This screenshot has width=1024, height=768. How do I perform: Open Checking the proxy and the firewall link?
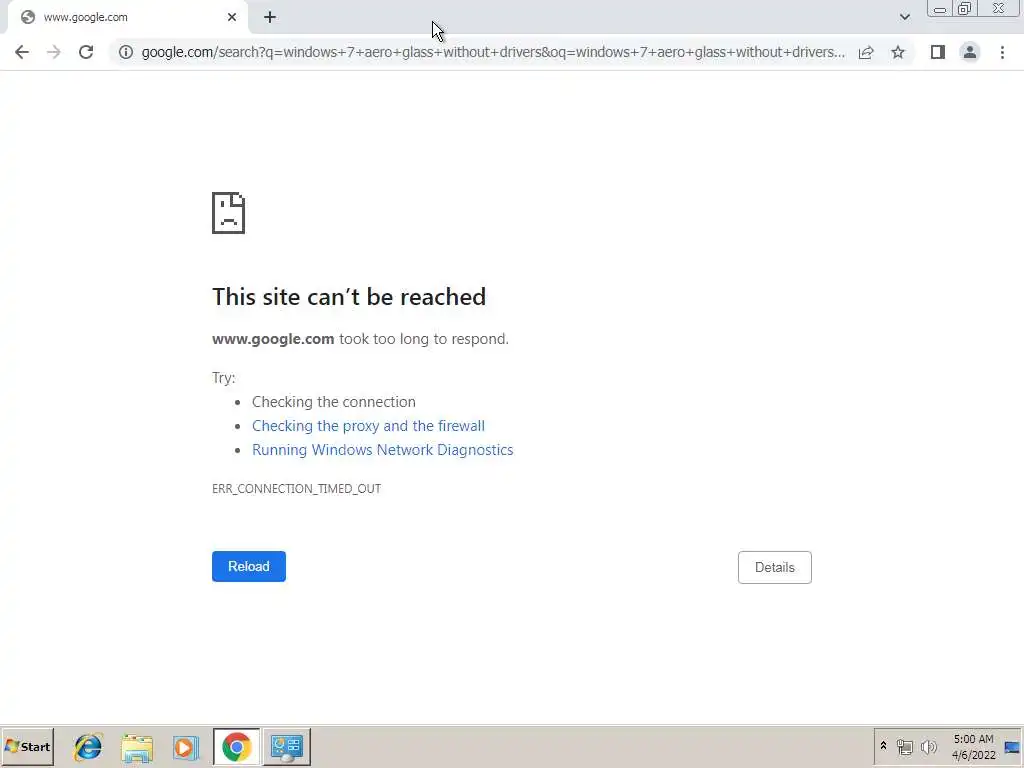pyautogui.click(x=368, y=426)
